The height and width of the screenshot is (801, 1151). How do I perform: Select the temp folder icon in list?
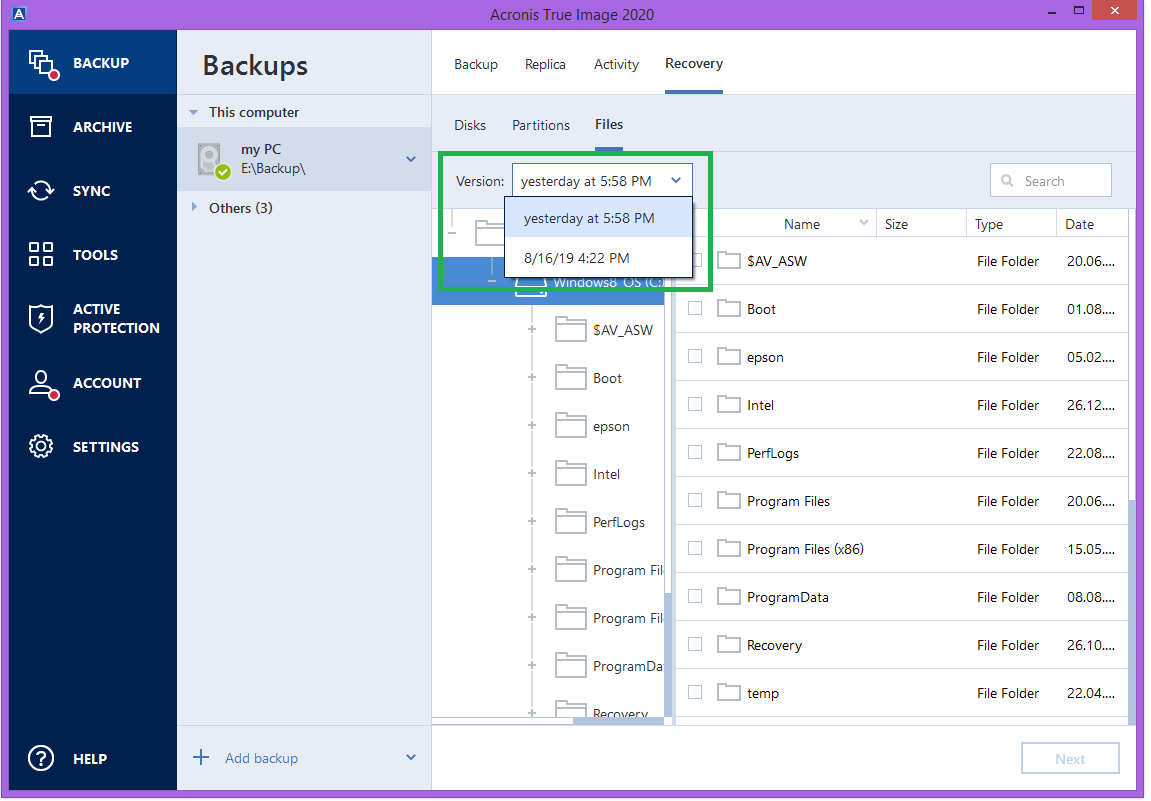click(x=728, y=692)
